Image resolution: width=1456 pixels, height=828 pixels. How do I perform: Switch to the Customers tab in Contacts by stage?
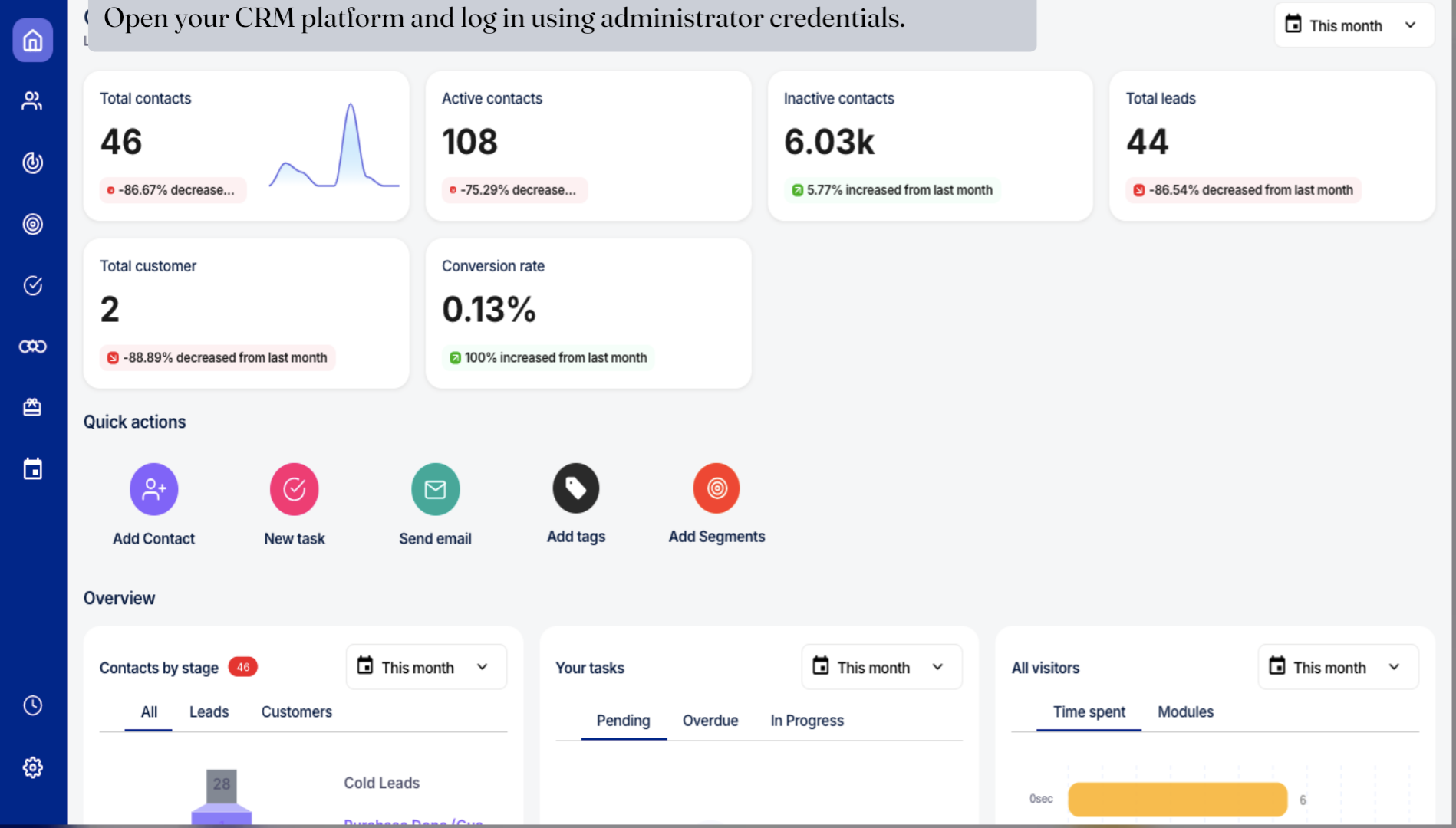pos(296,711)
